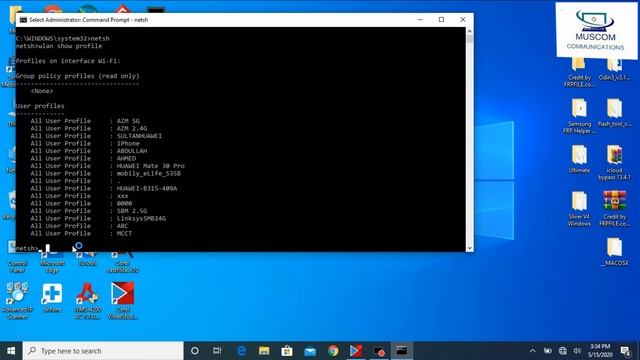Click the 'HUAWEI-B315-409A' profile name

pyautogui.click(x=147, y=189)
